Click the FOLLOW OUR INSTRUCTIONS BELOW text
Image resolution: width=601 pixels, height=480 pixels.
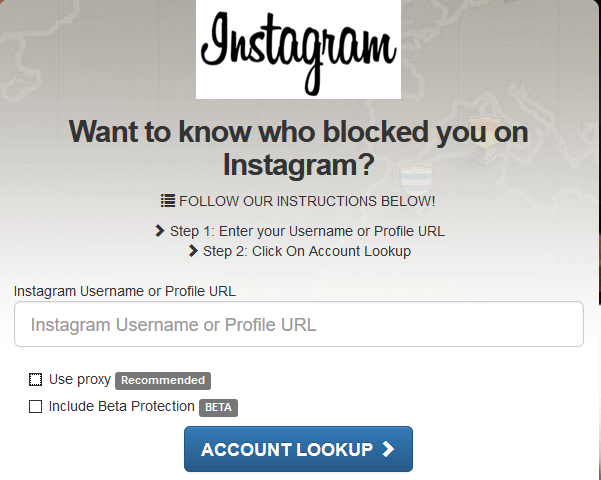pyautogui.click(x=307, y=201)
